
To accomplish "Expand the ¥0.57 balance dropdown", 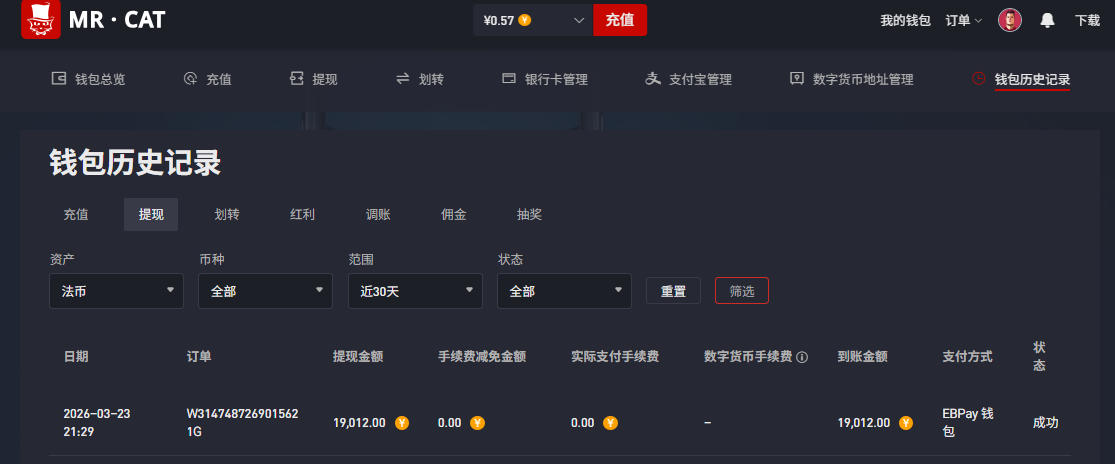I will coord(578,20).
